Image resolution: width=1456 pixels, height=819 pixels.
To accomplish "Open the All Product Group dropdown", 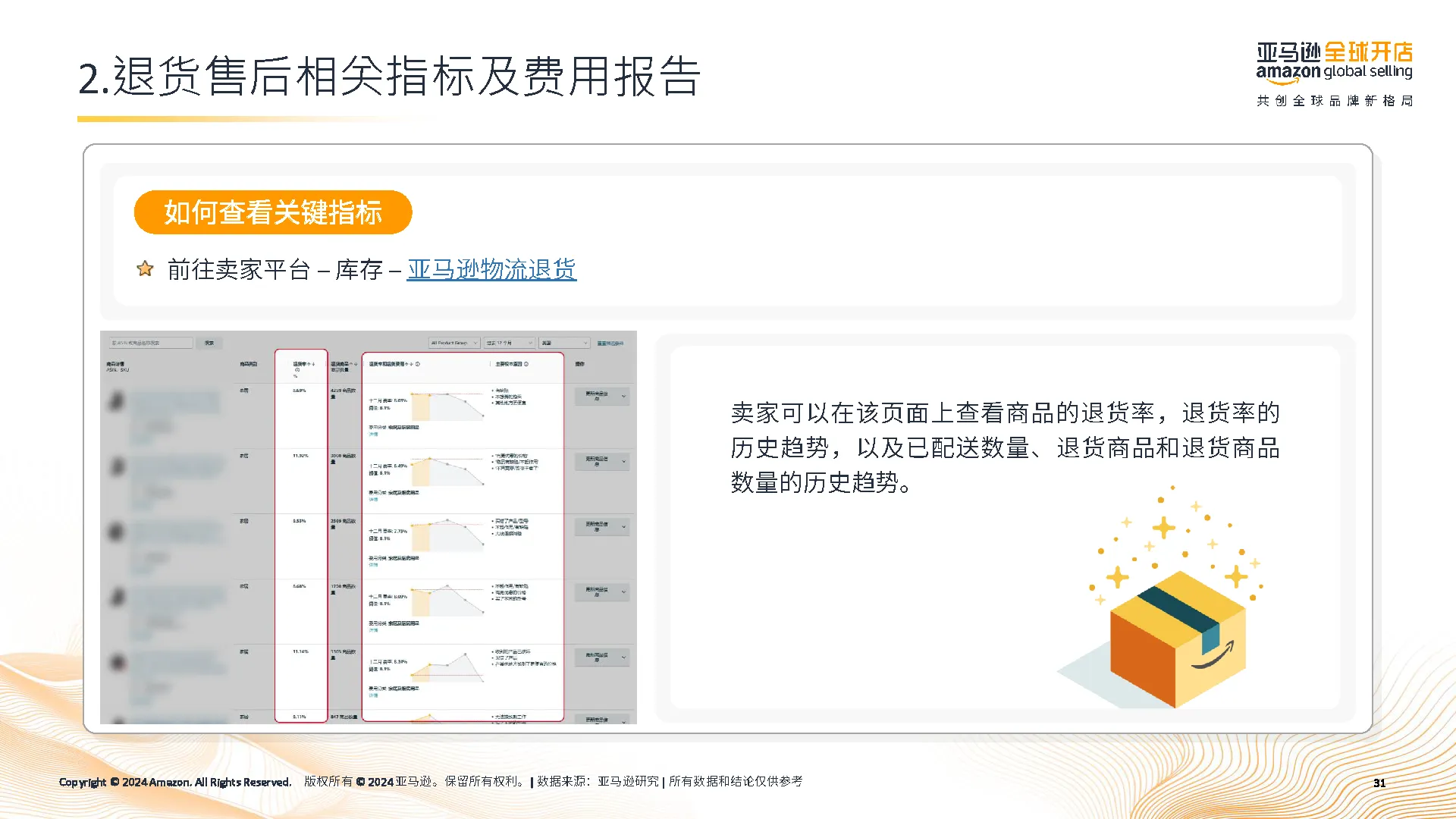I will click(453, 343).
